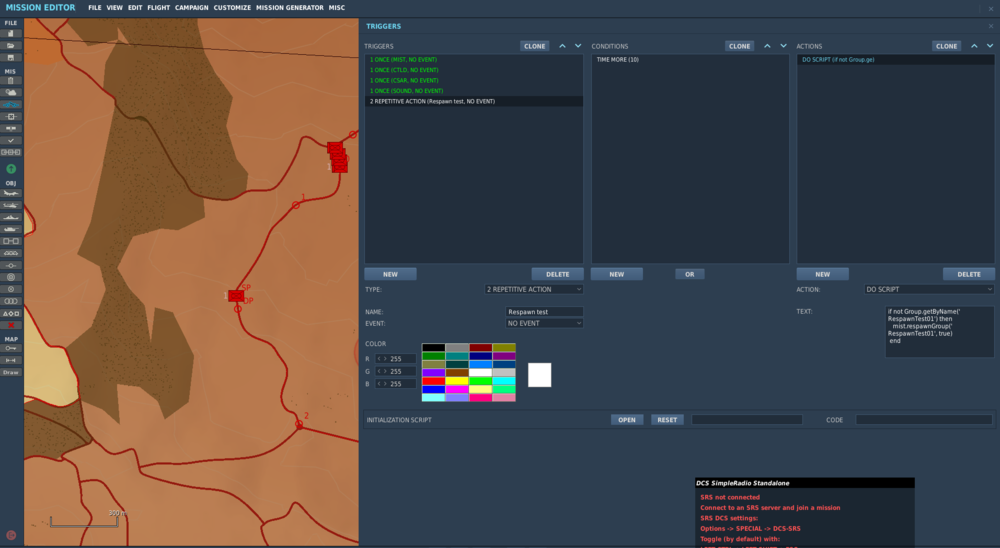The image size is (1000, 548).
Task: Select the ship group placement icon
Action: click(x=11, y=217)
